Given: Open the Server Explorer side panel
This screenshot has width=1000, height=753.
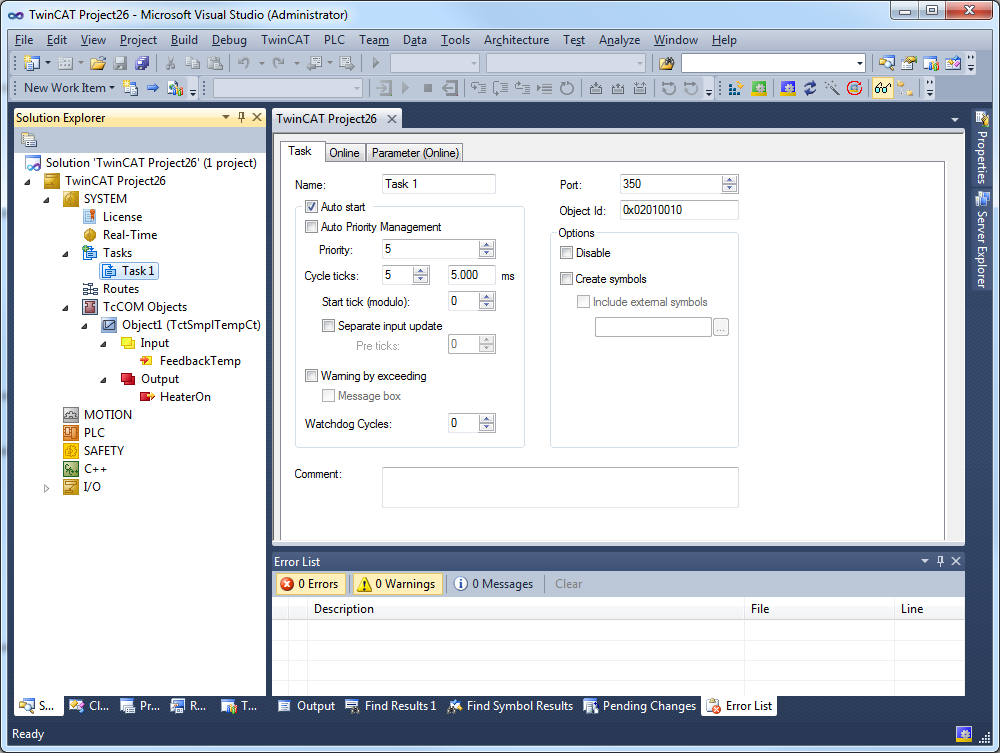Looking at the screenshot, I should point(982,240).
